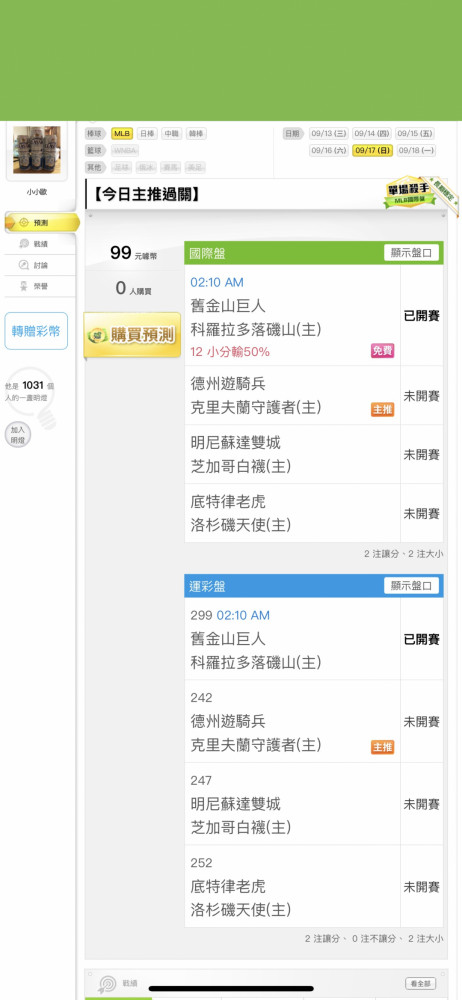Choose date 09/16 (六)

click(x=329, y=151)
